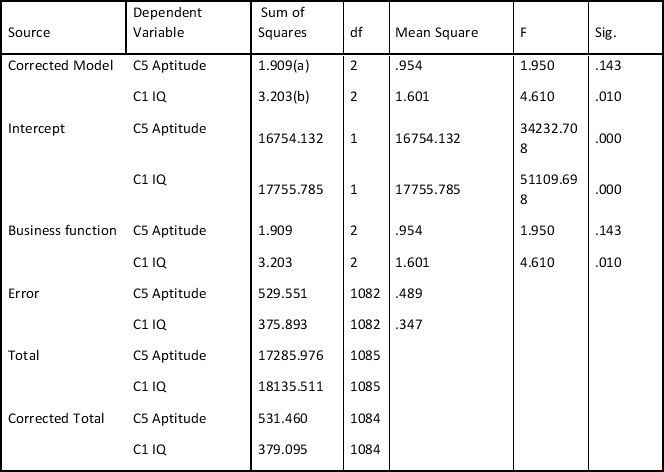Select Mean Square '.954' in Corrected Model row
Viewport: 664px width, 472px height.
click(409, 66)
